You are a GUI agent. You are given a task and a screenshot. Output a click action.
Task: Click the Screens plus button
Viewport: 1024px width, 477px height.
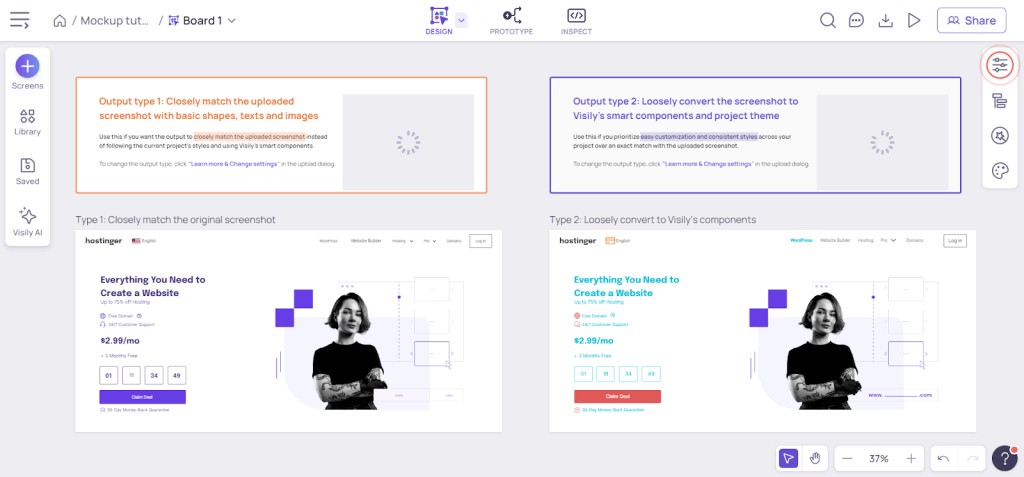tap(27, 66)
